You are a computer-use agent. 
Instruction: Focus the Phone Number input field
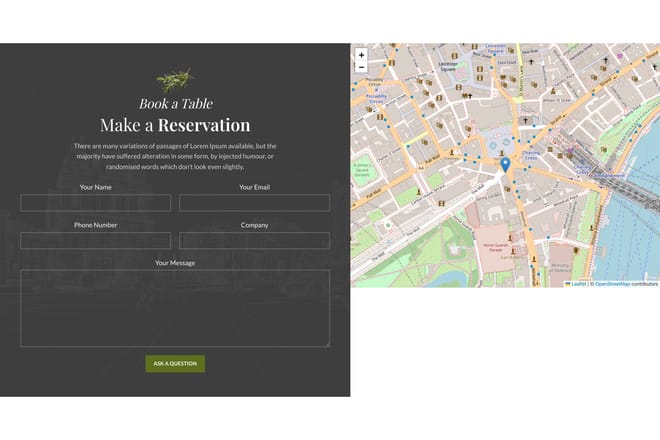tap(96, 241)
